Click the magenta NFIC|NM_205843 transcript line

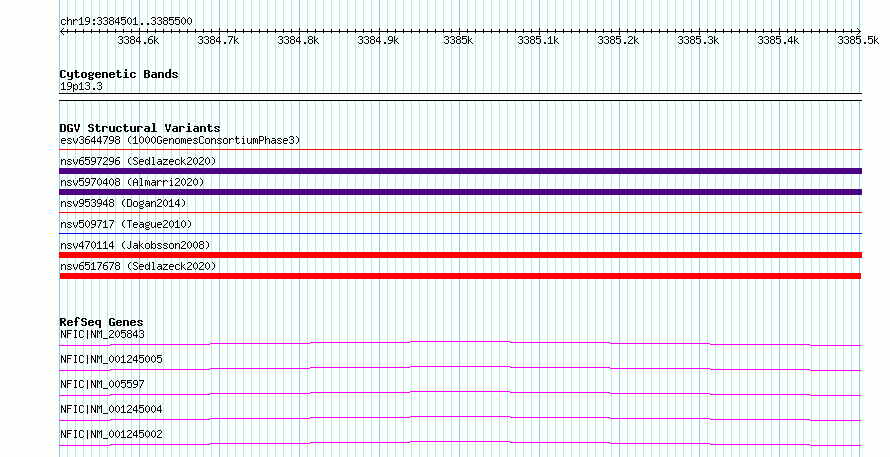click(x=460, y=343)
